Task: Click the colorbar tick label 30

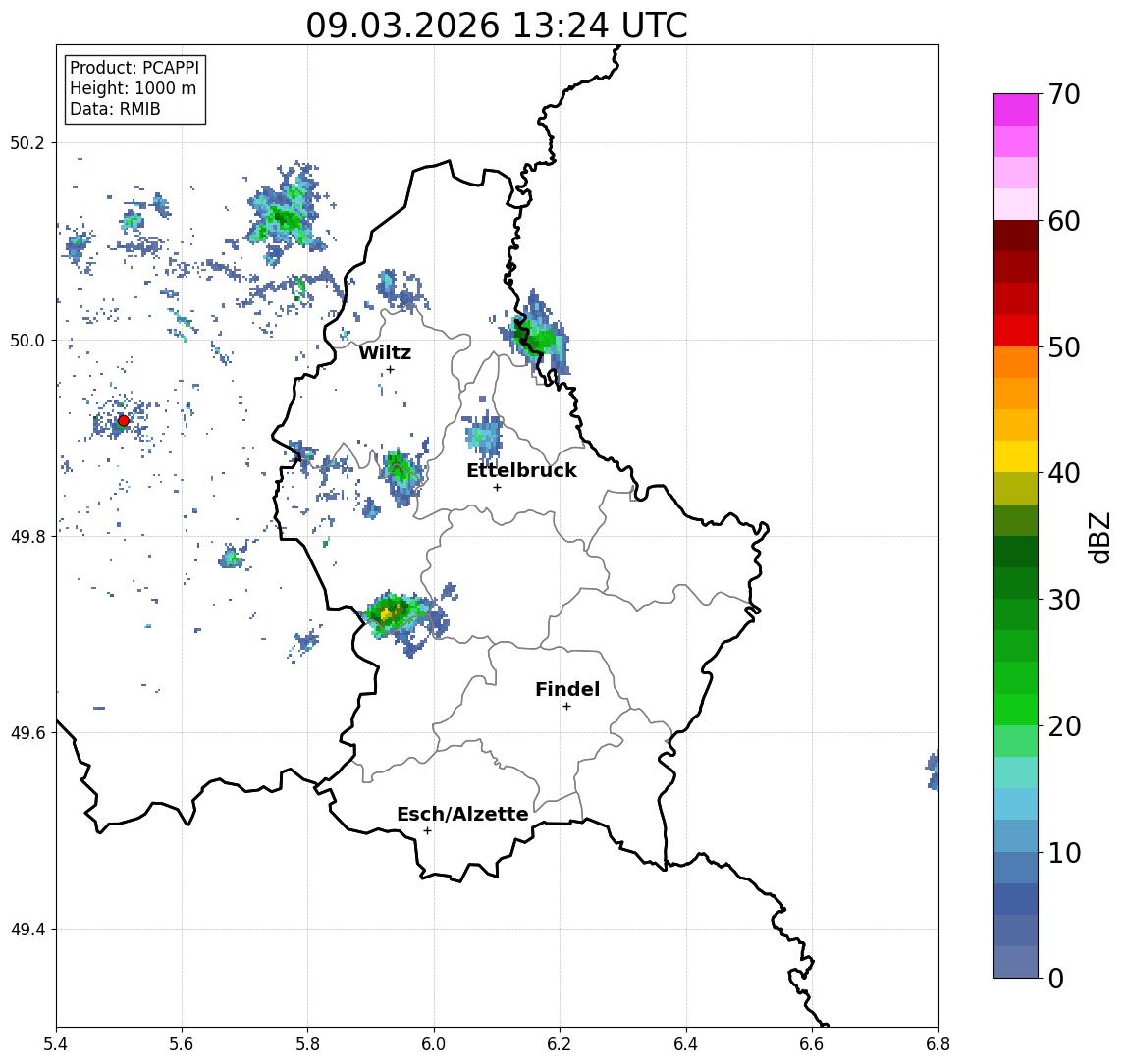Action: tap(1064, 600)
